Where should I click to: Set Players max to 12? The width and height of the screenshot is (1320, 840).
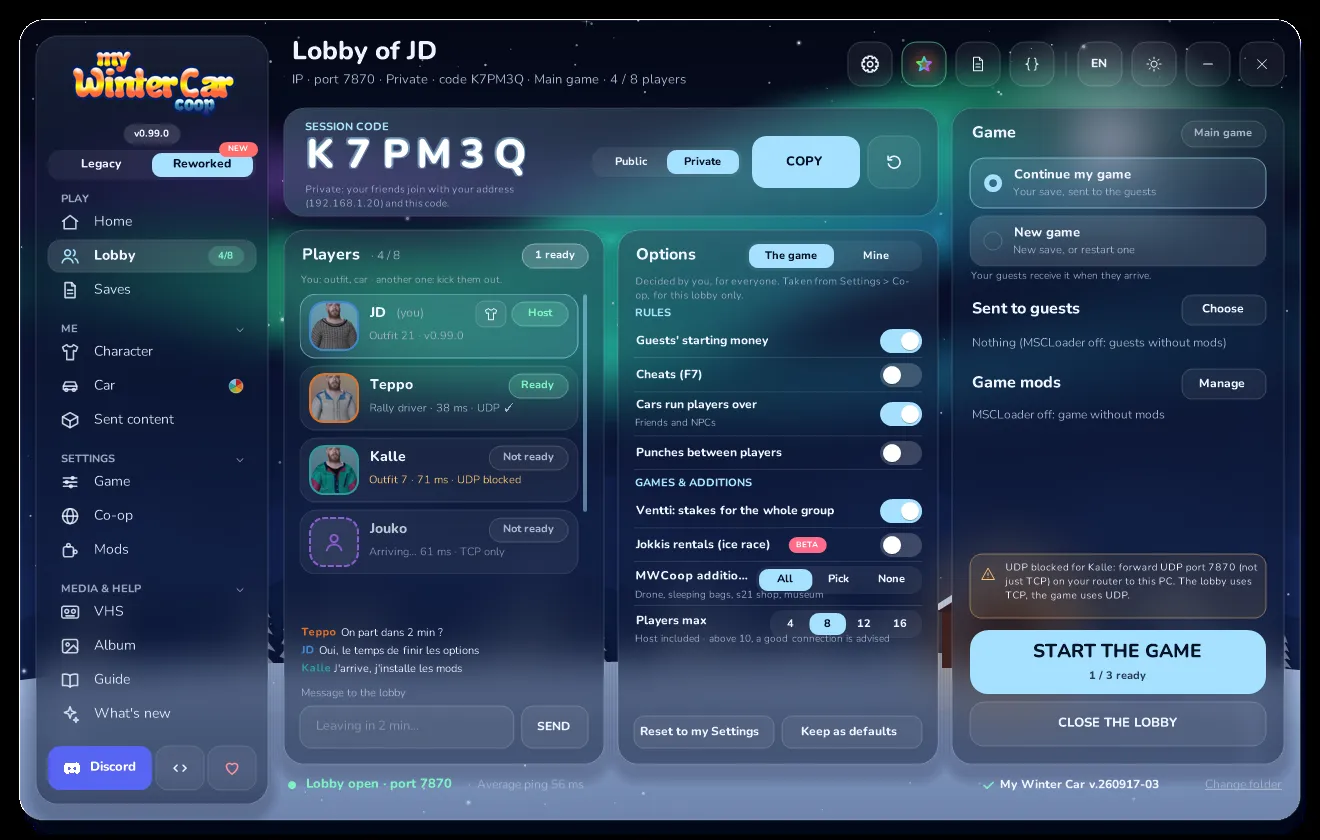pyautogui.click(x=863, y=624)
